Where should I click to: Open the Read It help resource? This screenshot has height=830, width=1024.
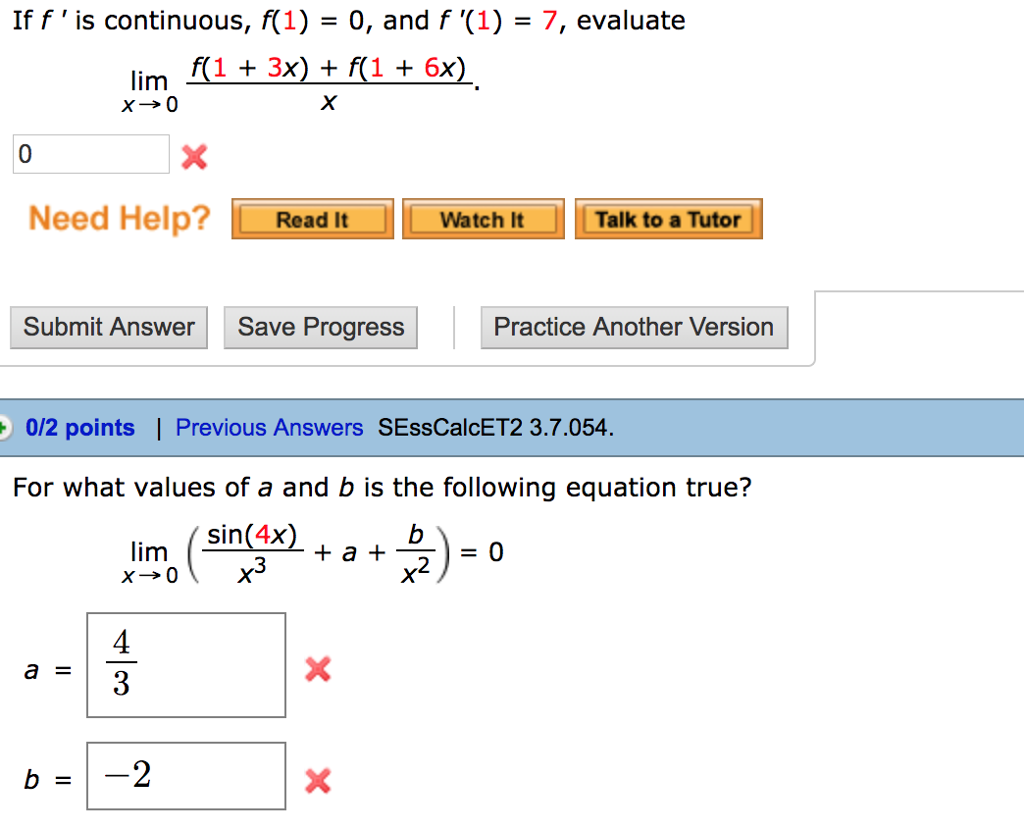click(312, 219)
